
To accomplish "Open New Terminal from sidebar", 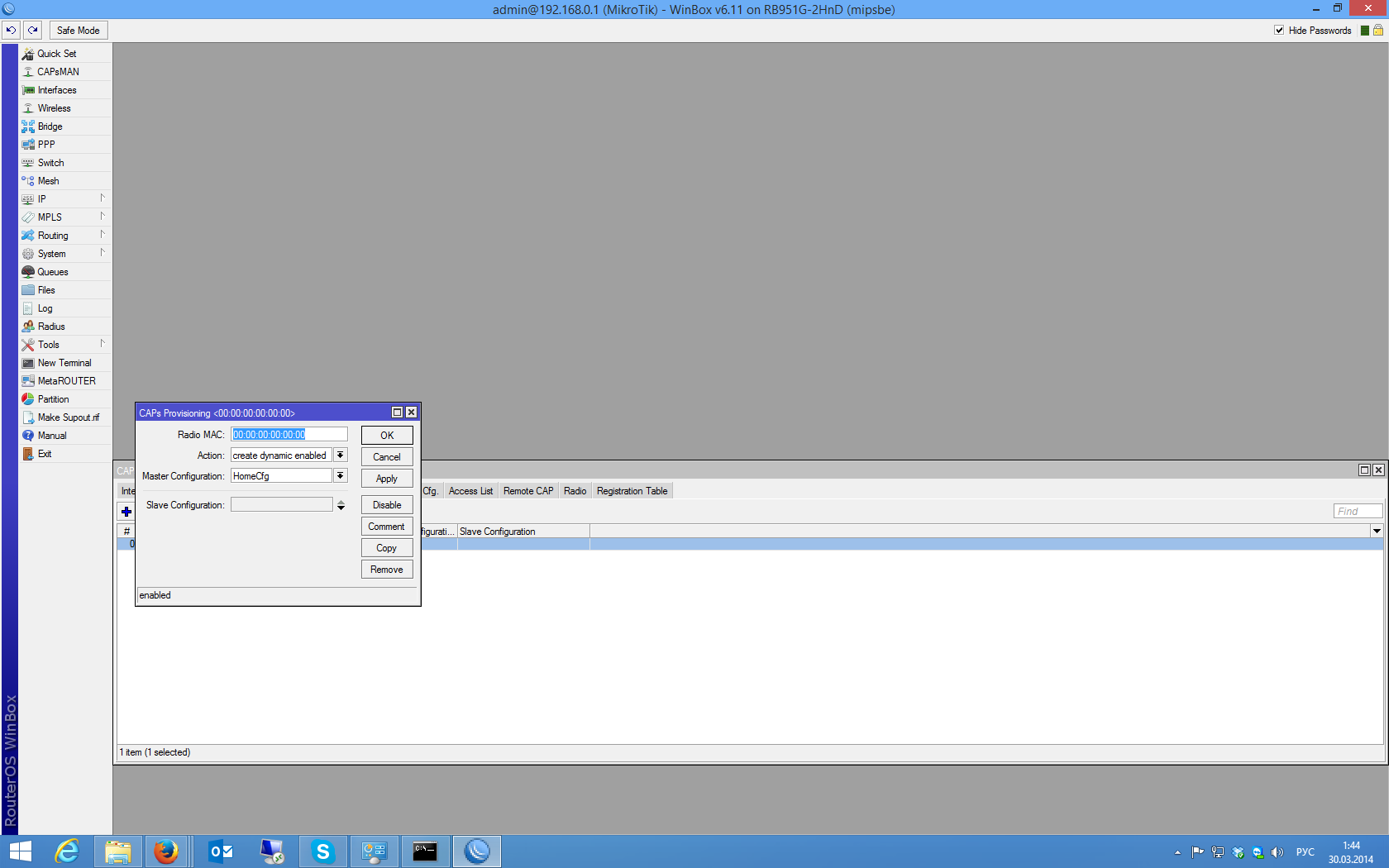I will [64, 363].
